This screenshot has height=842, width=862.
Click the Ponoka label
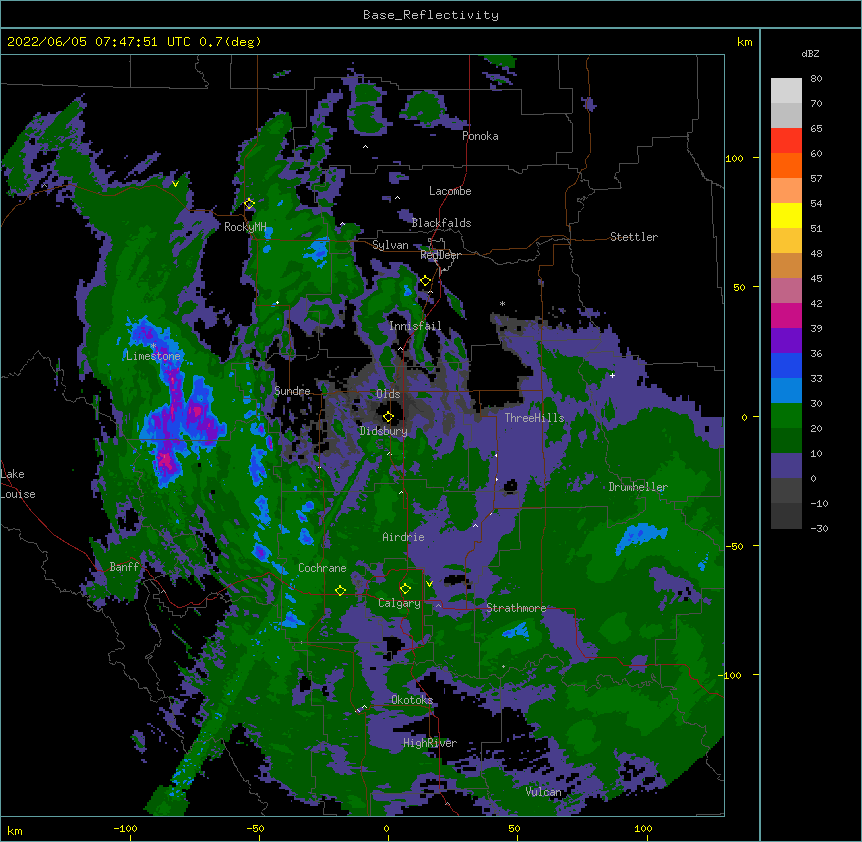[x=480, y=136]
